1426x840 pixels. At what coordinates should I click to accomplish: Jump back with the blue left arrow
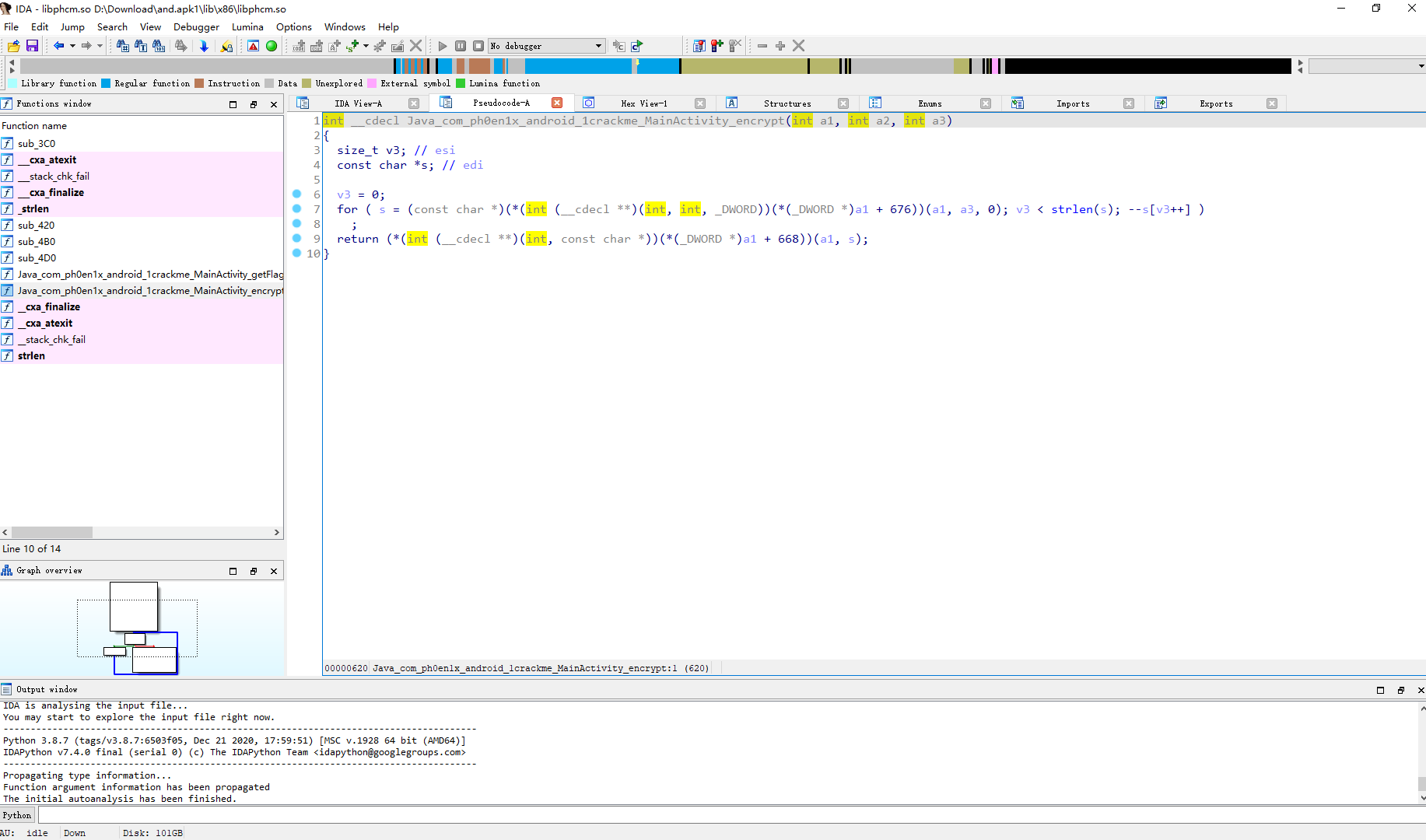pyautogui.click(x=58, y=46)
